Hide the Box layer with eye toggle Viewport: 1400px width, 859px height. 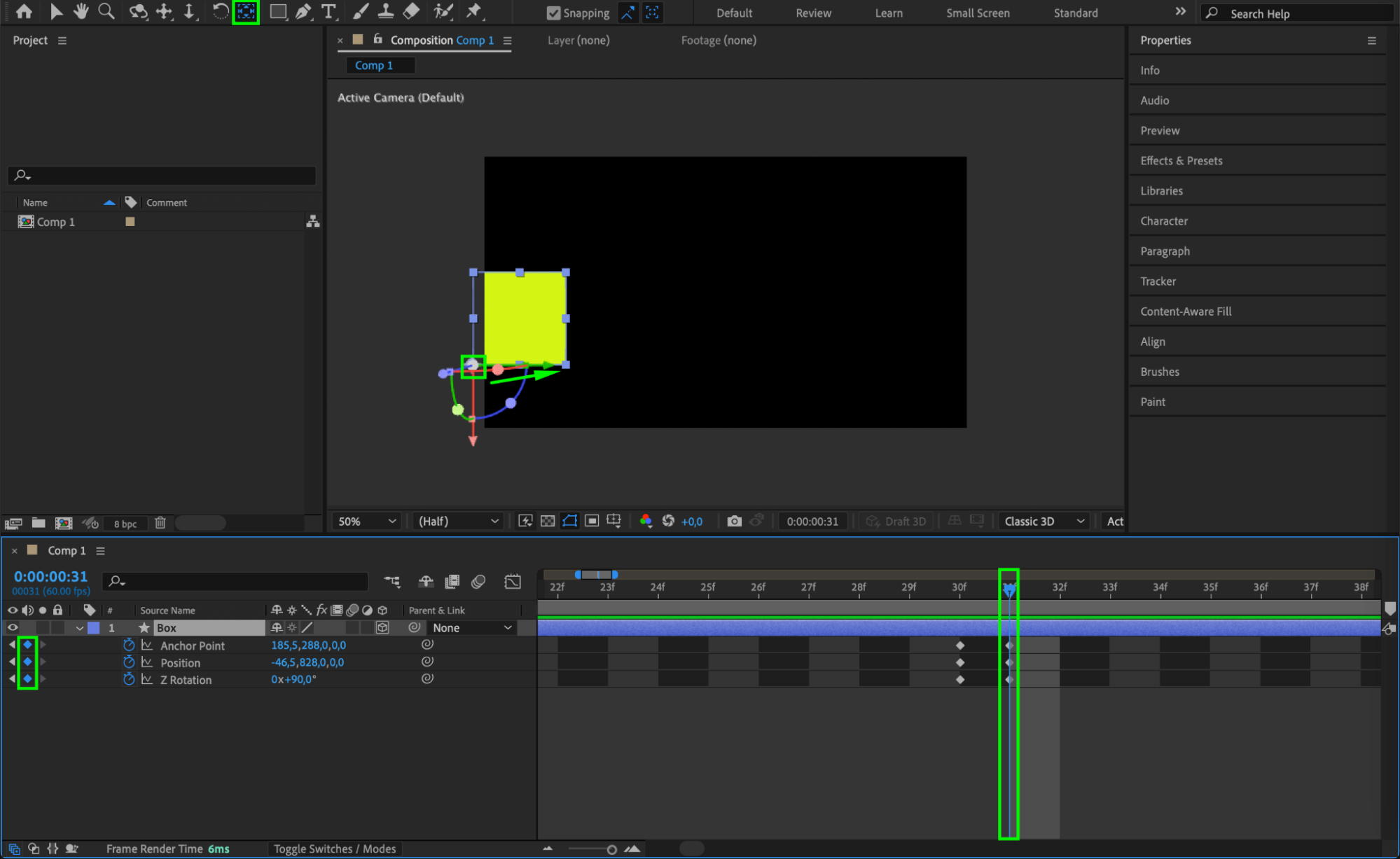pyautogui.click(x=13, y=627)
